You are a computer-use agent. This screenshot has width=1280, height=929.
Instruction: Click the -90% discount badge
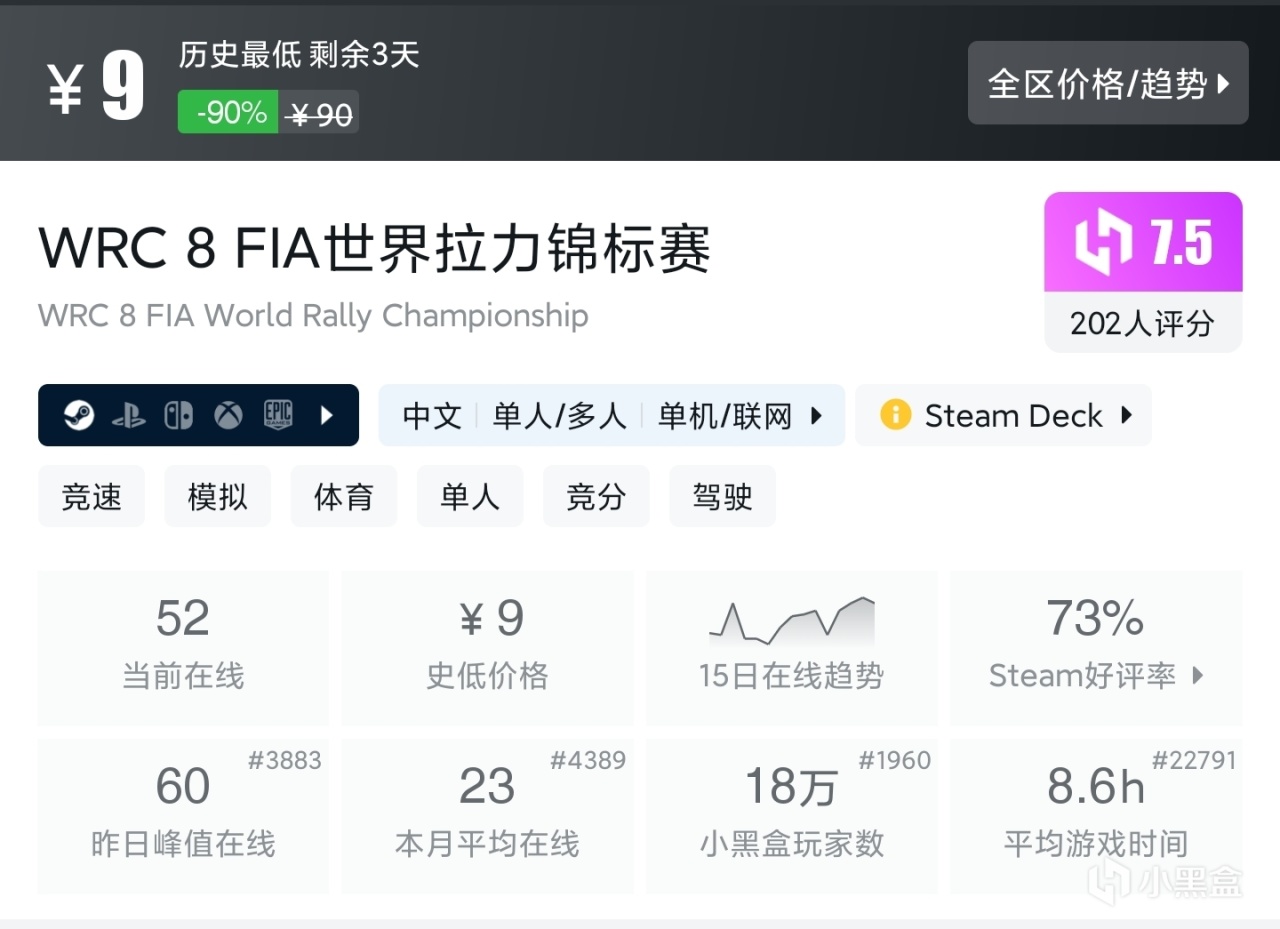click(228, 112)
